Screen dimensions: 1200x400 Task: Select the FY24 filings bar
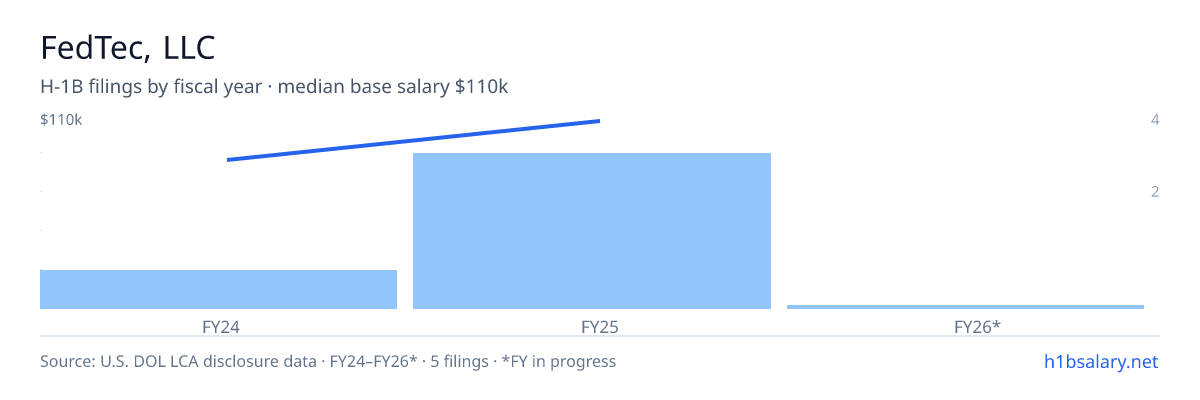coord(218,289)
